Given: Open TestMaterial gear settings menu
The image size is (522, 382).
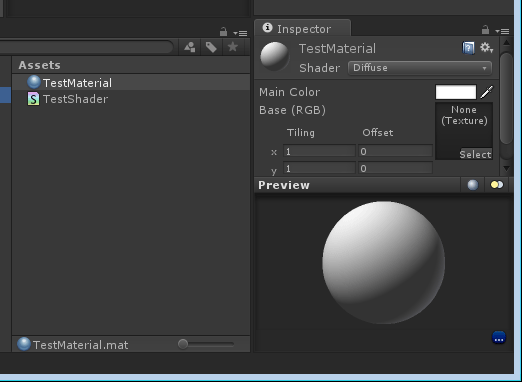Looking at the screenshot, I should [x=486, y=48].
